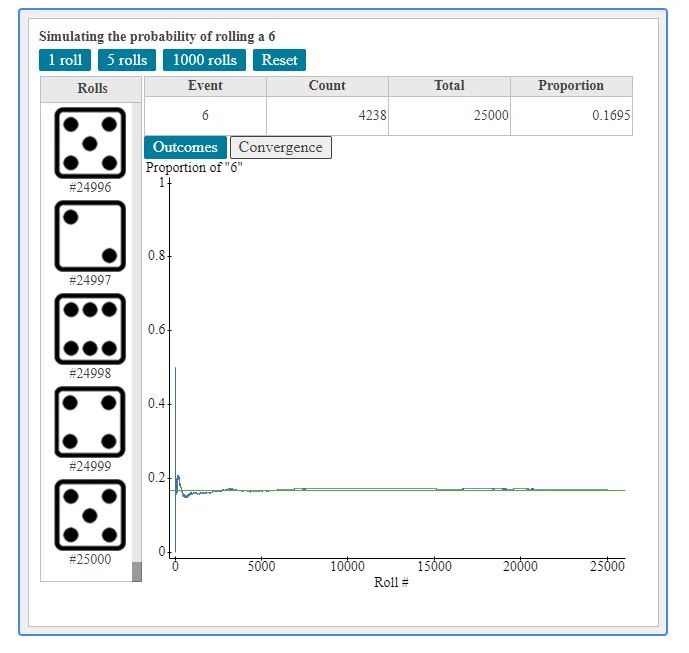Viewport: 689px width, 653px height.
Task: Click the Rolls list scrollbar thumb
Action: pos(137,572)
